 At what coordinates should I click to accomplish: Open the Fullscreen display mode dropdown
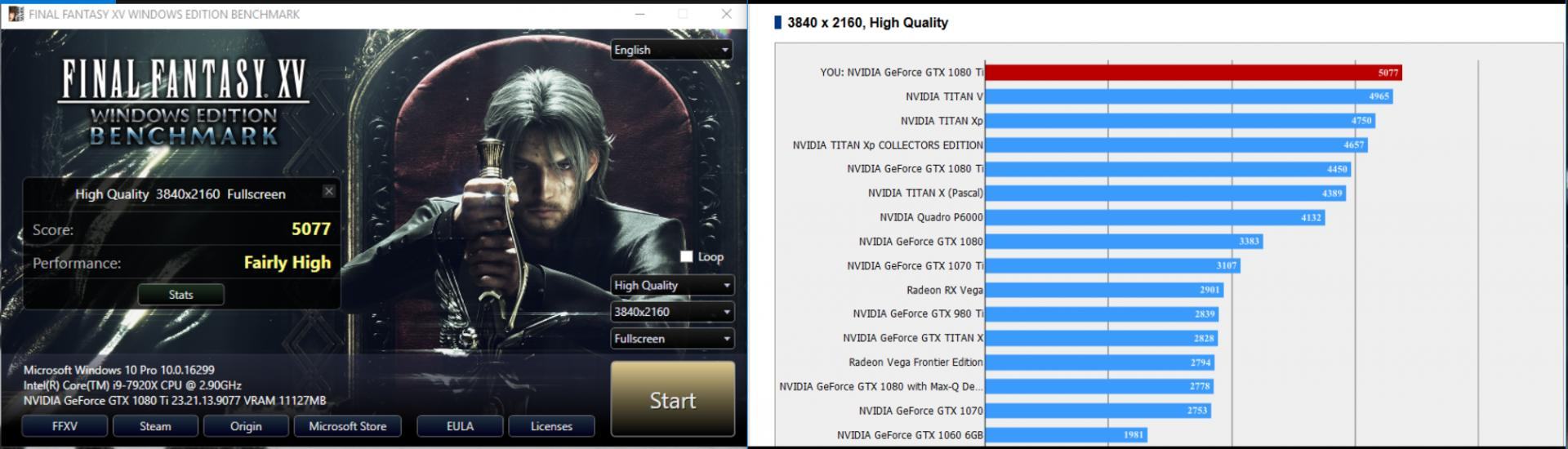click(x=672, y=339)
